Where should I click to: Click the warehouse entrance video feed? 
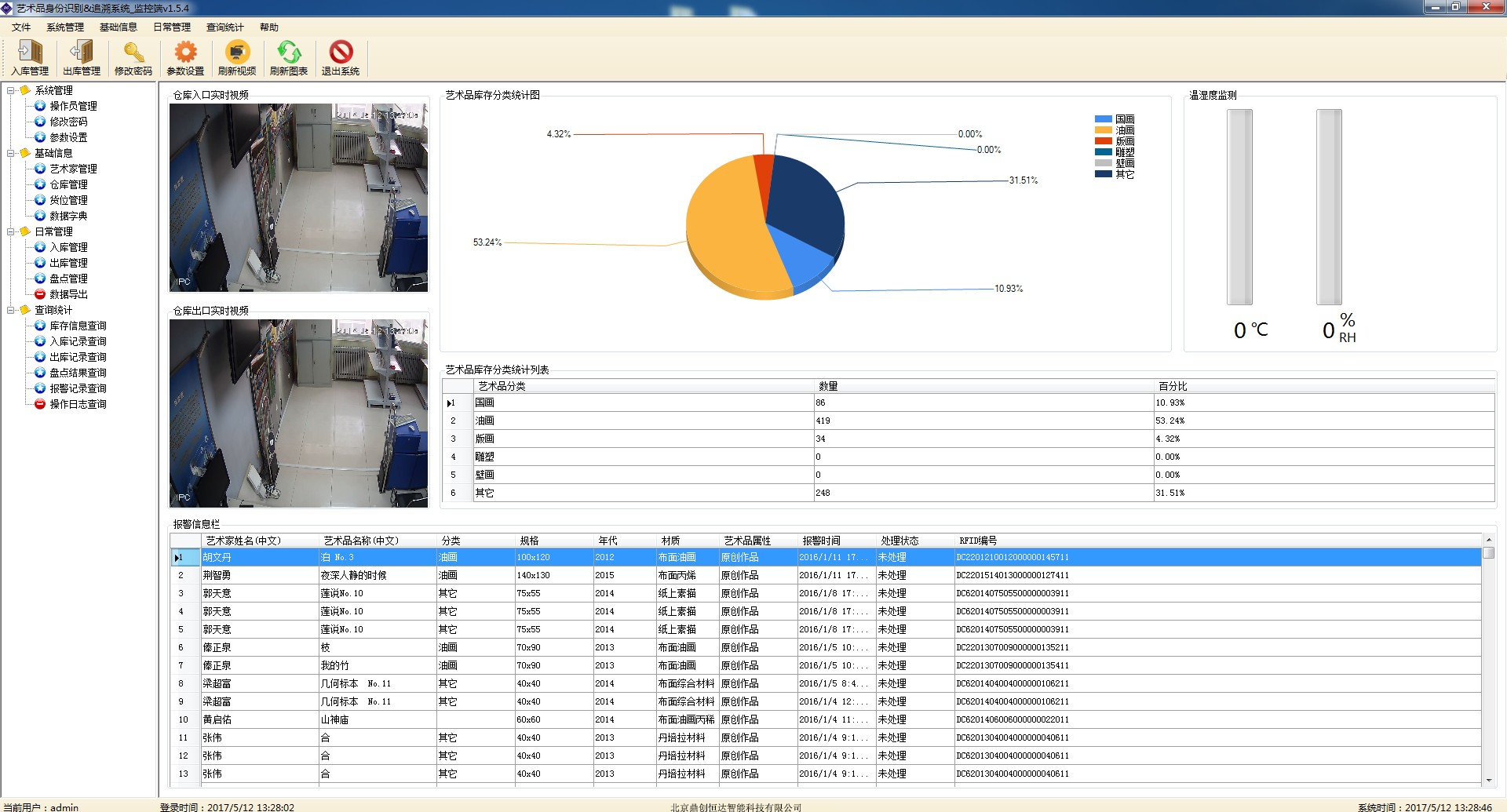pyautogui.click(x=298, y=198)
